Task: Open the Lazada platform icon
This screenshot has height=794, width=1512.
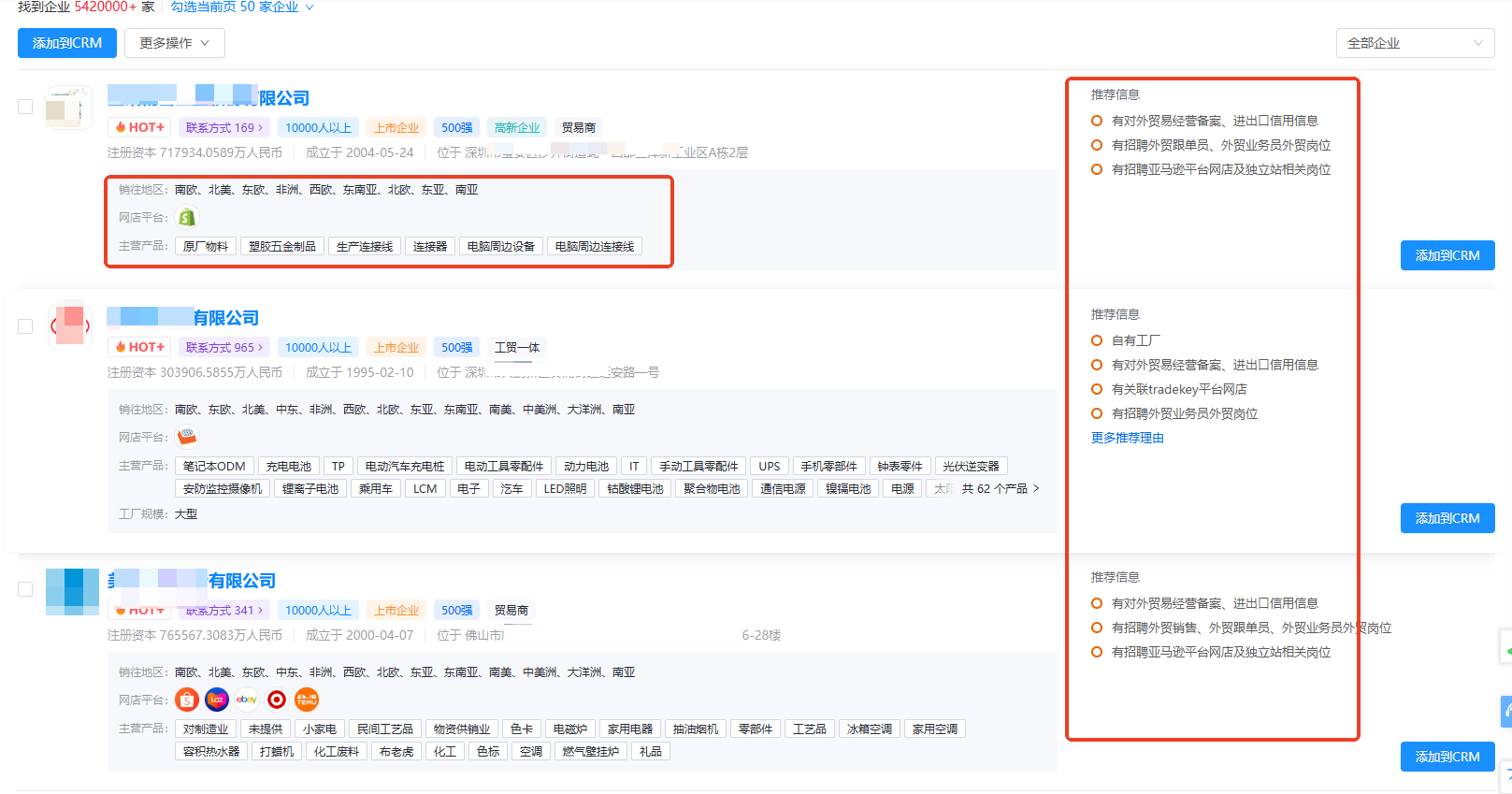Action: pyautogui.click(x=217, y=700)
